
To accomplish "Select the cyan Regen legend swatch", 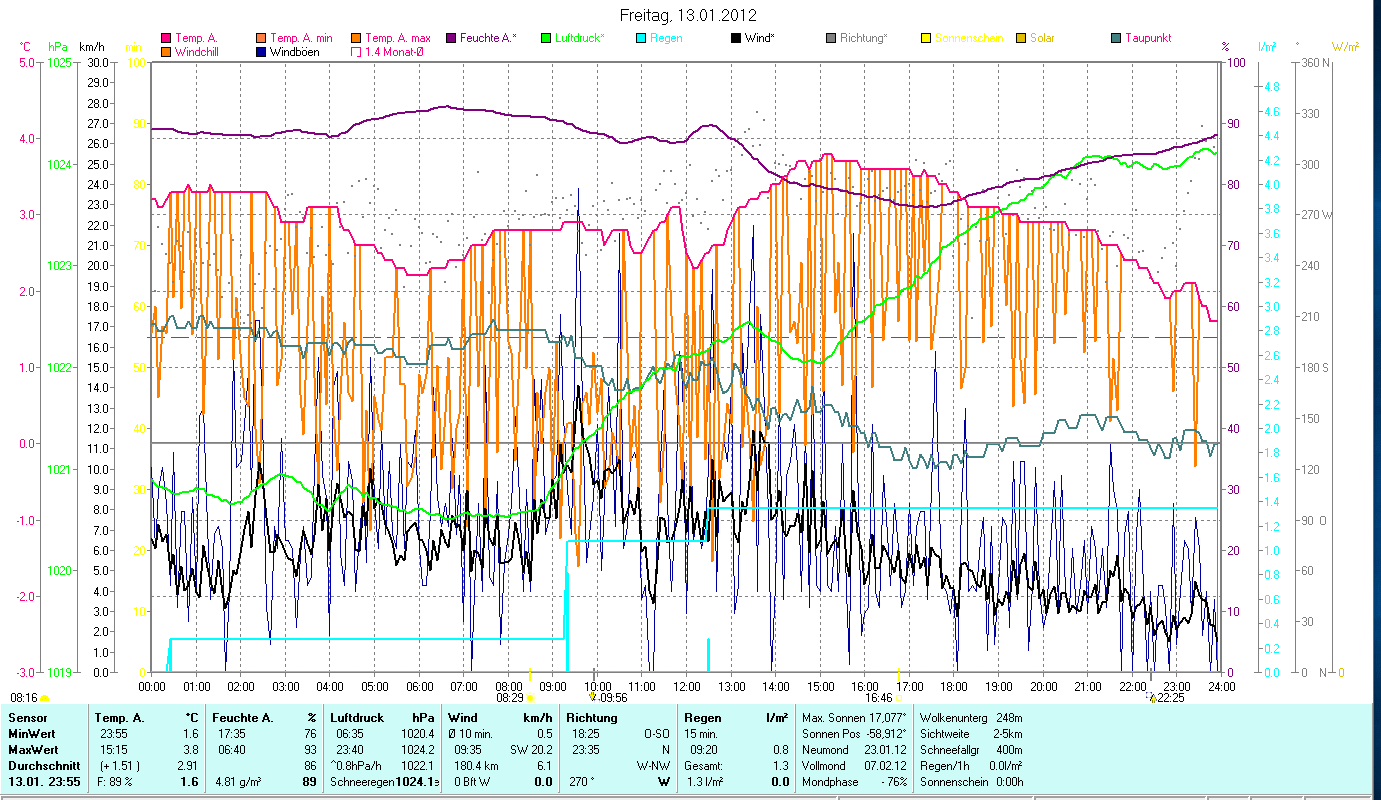I will [x=640, y=38].
